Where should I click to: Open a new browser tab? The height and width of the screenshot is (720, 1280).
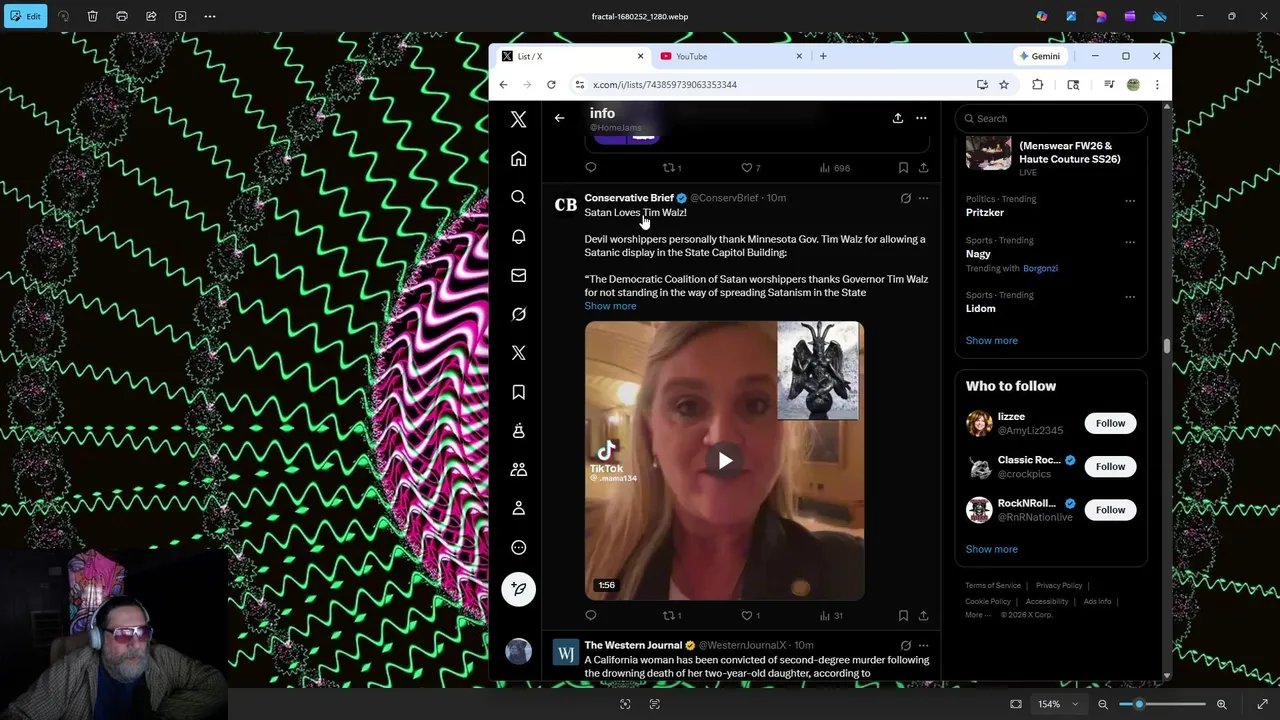[823, 56]
